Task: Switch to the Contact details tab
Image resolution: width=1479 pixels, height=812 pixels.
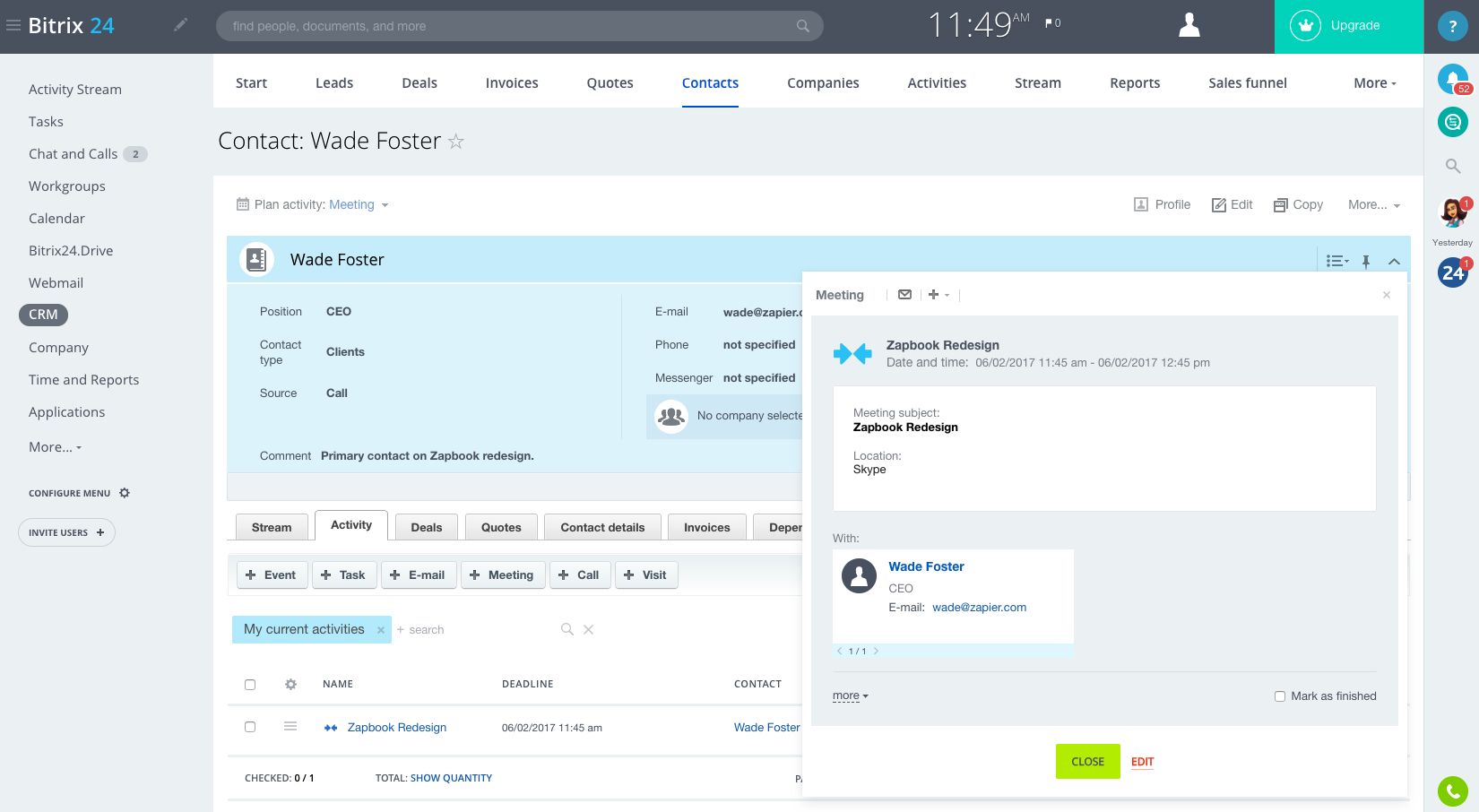Action: [602, 527]
